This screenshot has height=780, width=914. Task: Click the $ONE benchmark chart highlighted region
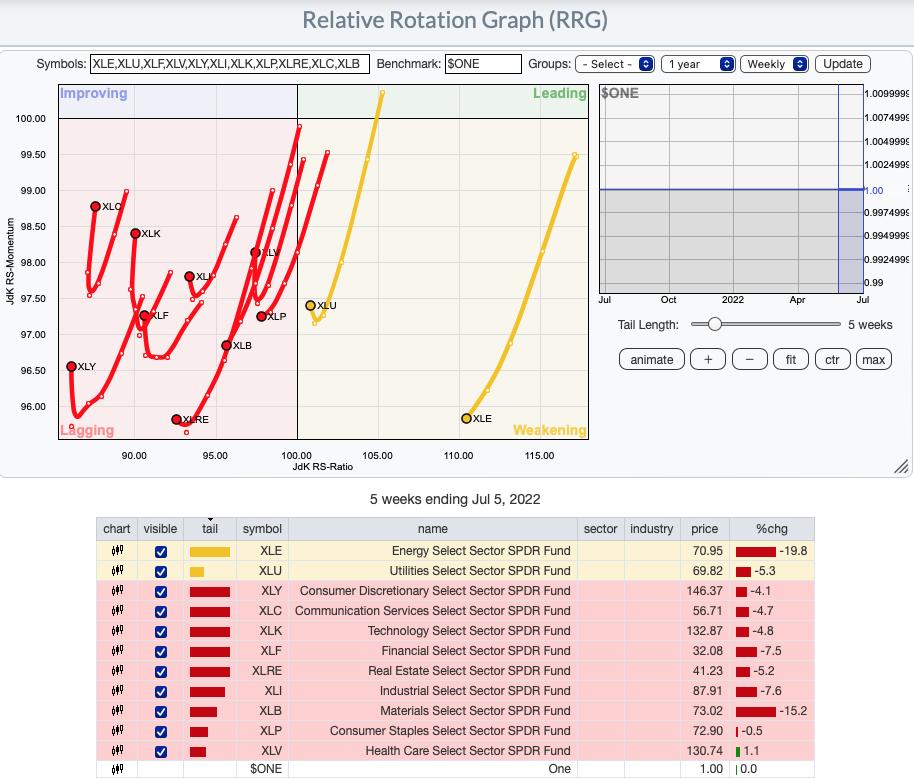pos(850,189)
